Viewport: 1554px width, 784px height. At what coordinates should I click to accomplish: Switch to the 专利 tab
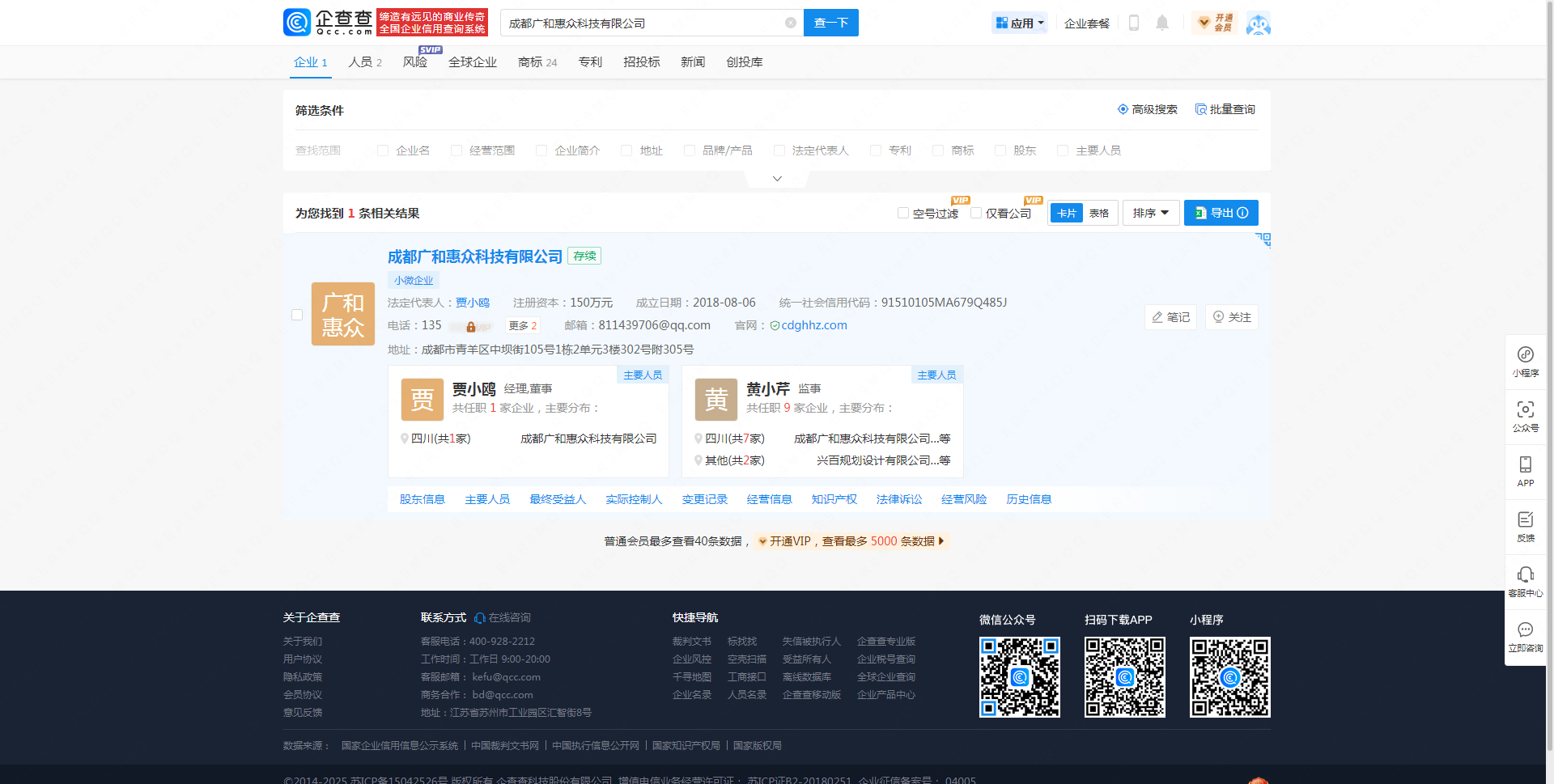[590, 62]
